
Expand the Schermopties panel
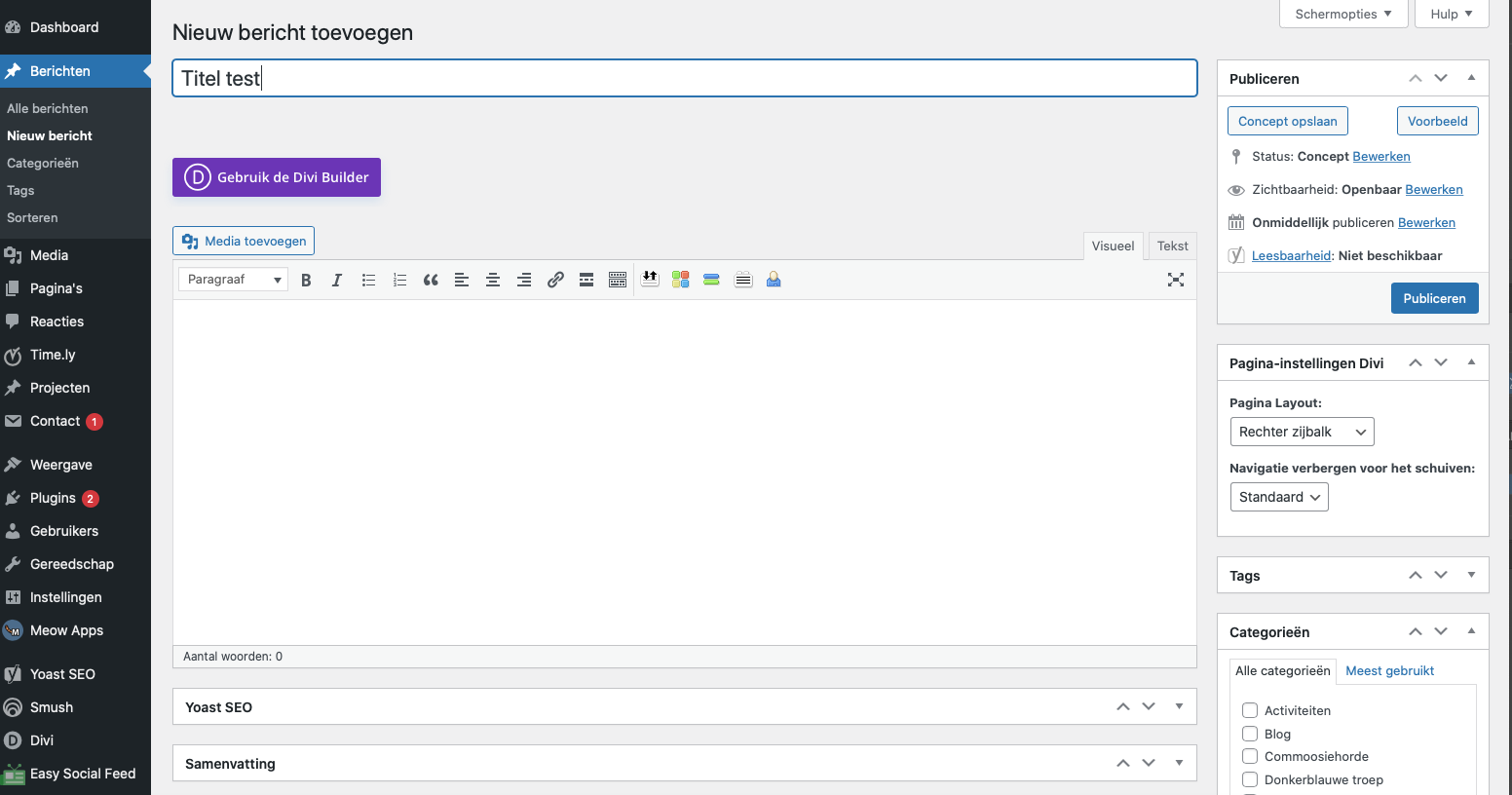1343,14
